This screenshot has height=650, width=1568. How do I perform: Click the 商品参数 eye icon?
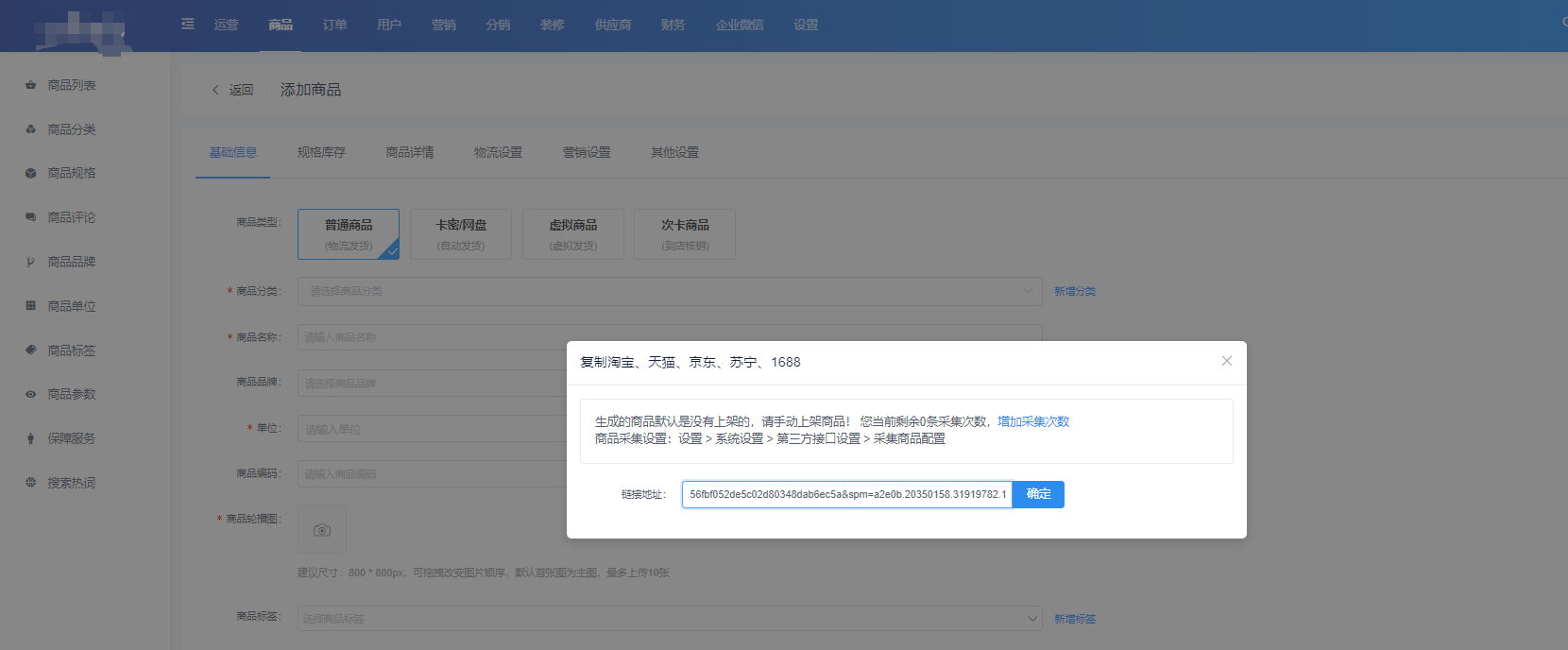click(30, 394)
